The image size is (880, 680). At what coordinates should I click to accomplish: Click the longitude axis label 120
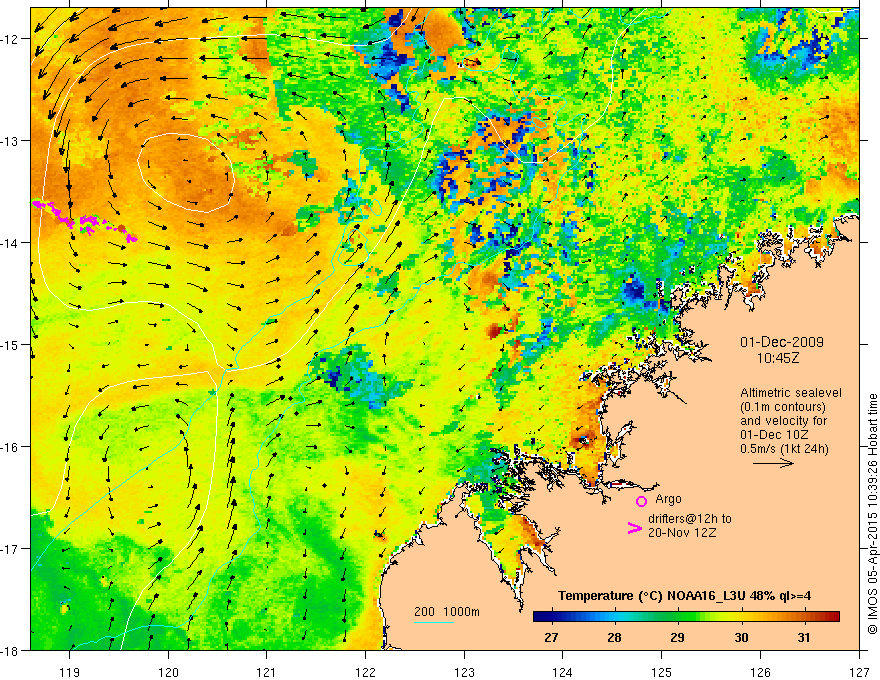tap(168, 672)
